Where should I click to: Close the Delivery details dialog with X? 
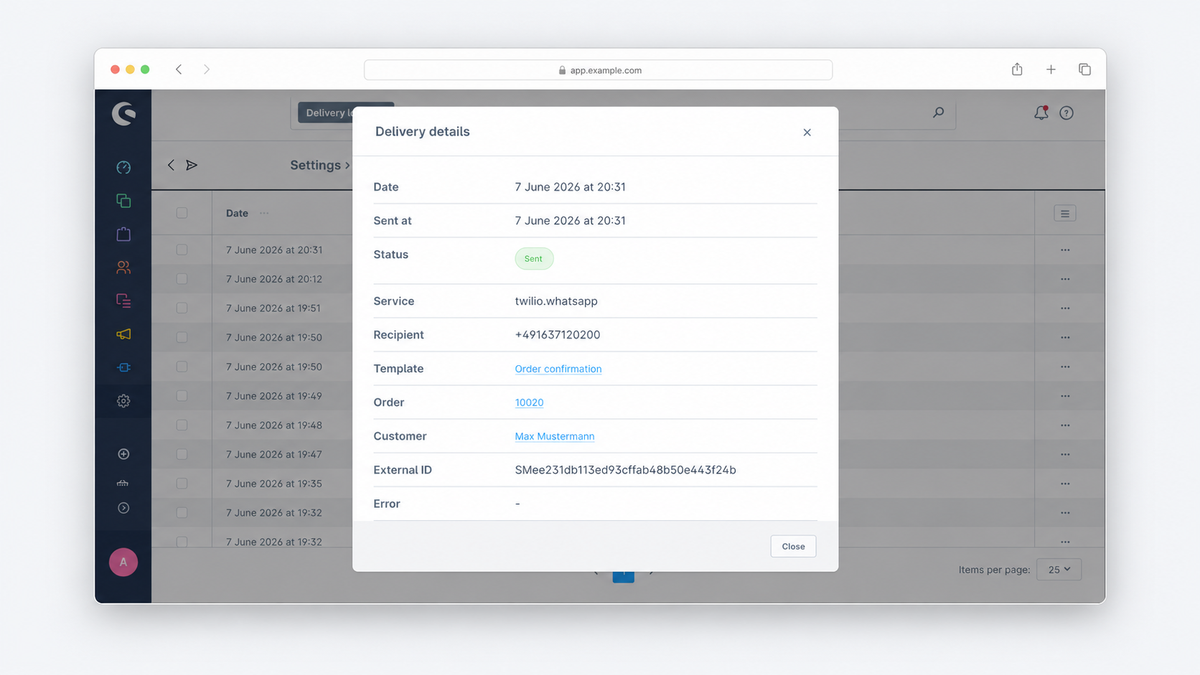coord(807,132)
